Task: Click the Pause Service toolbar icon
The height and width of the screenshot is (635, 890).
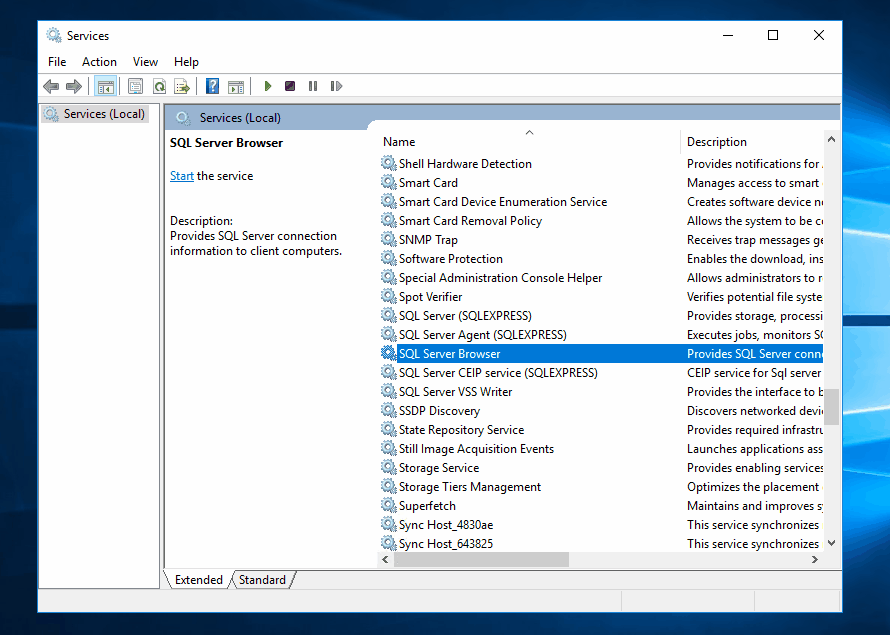Action: click(313, 87)
